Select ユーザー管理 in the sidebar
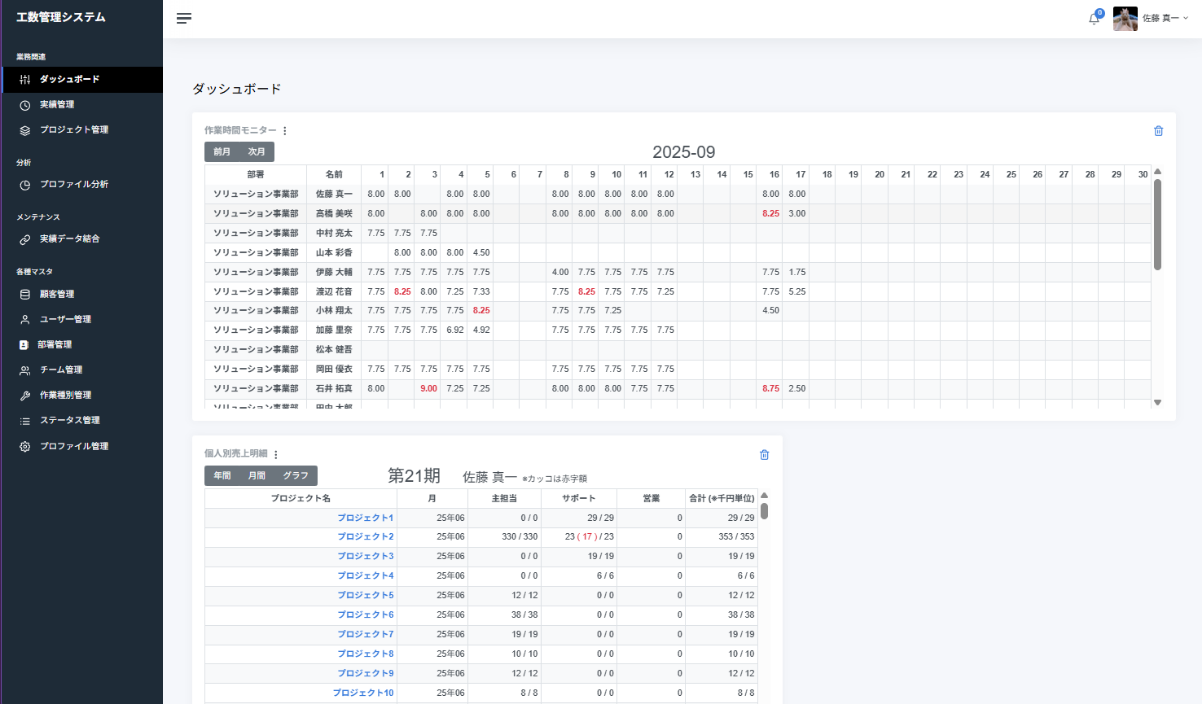Image resolution: width=1202 pixels, height=704 pixels. pos(27,319)
